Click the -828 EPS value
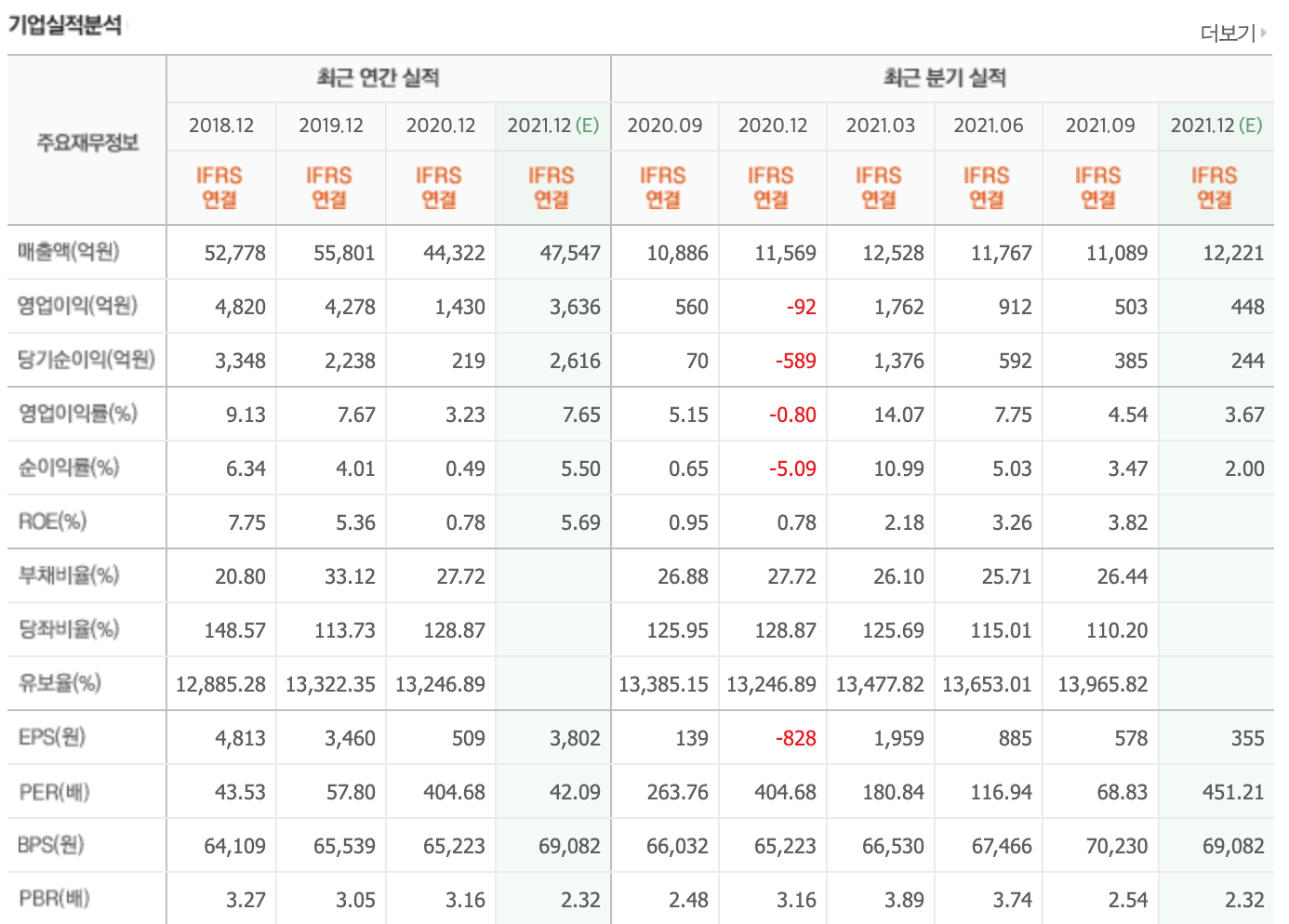This screenshot has width=1289, height=924. click(796, 738)
